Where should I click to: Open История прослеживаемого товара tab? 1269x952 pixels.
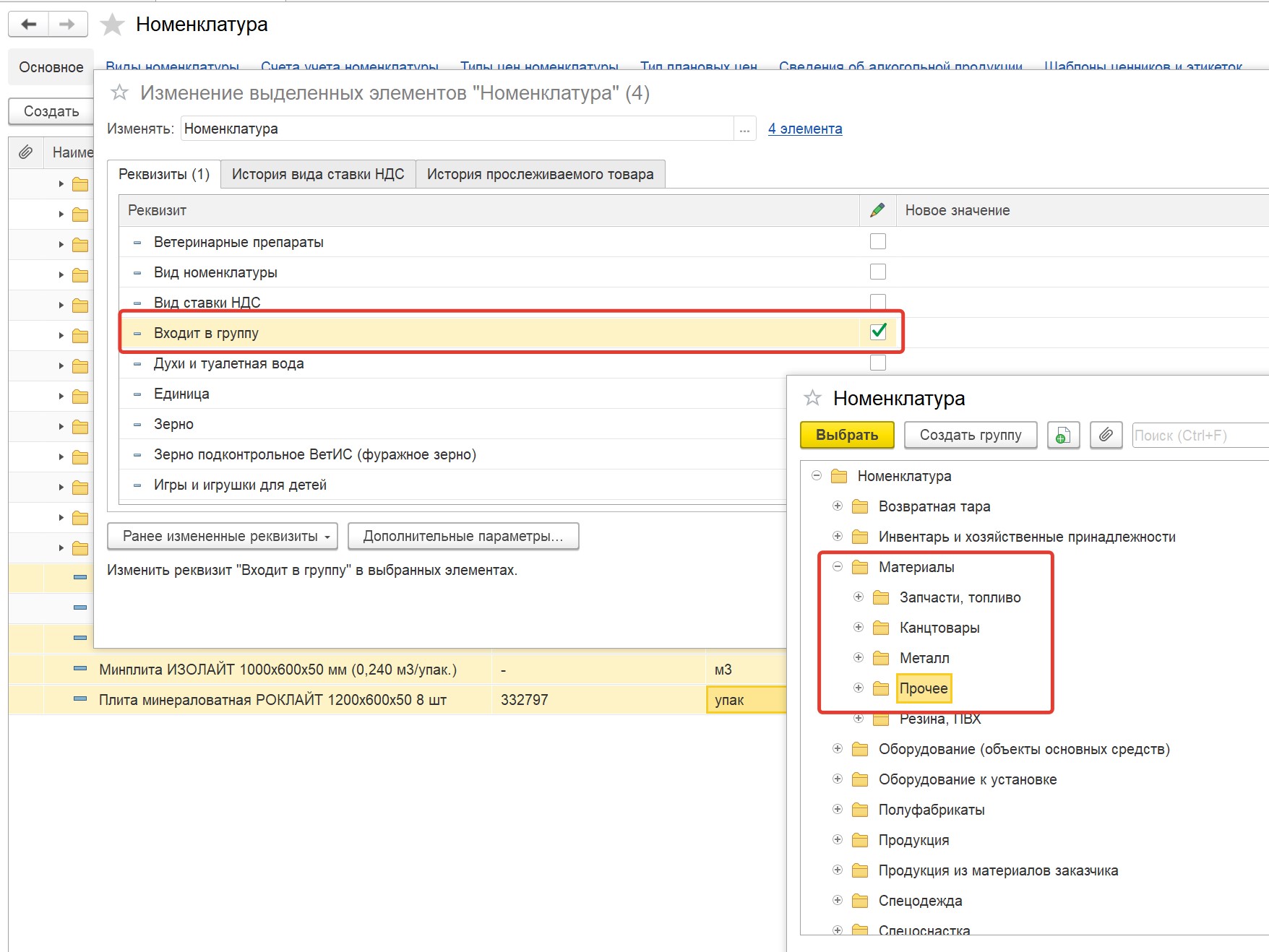click(x=541, y=174)
